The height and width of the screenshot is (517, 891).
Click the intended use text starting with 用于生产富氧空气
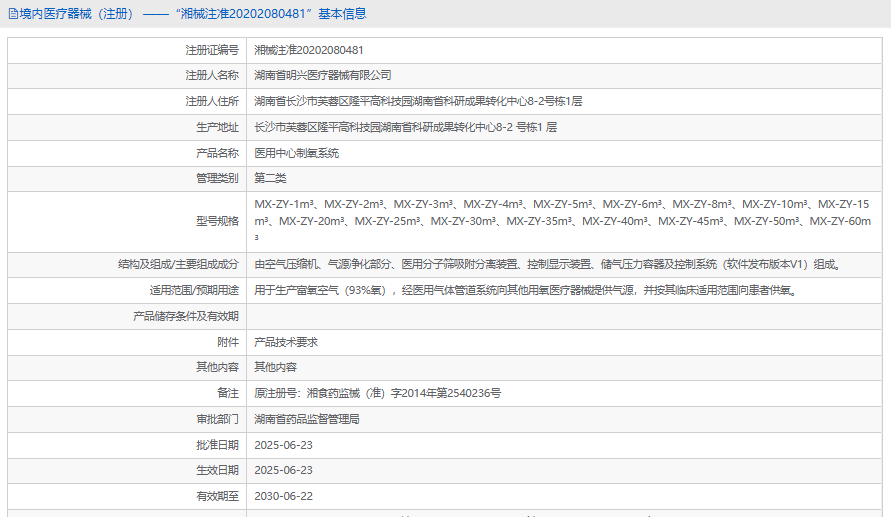click(527, 290)
